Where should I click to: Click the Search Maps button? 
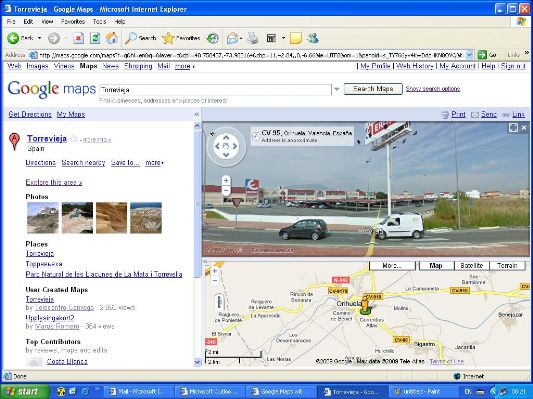point(373,89)
